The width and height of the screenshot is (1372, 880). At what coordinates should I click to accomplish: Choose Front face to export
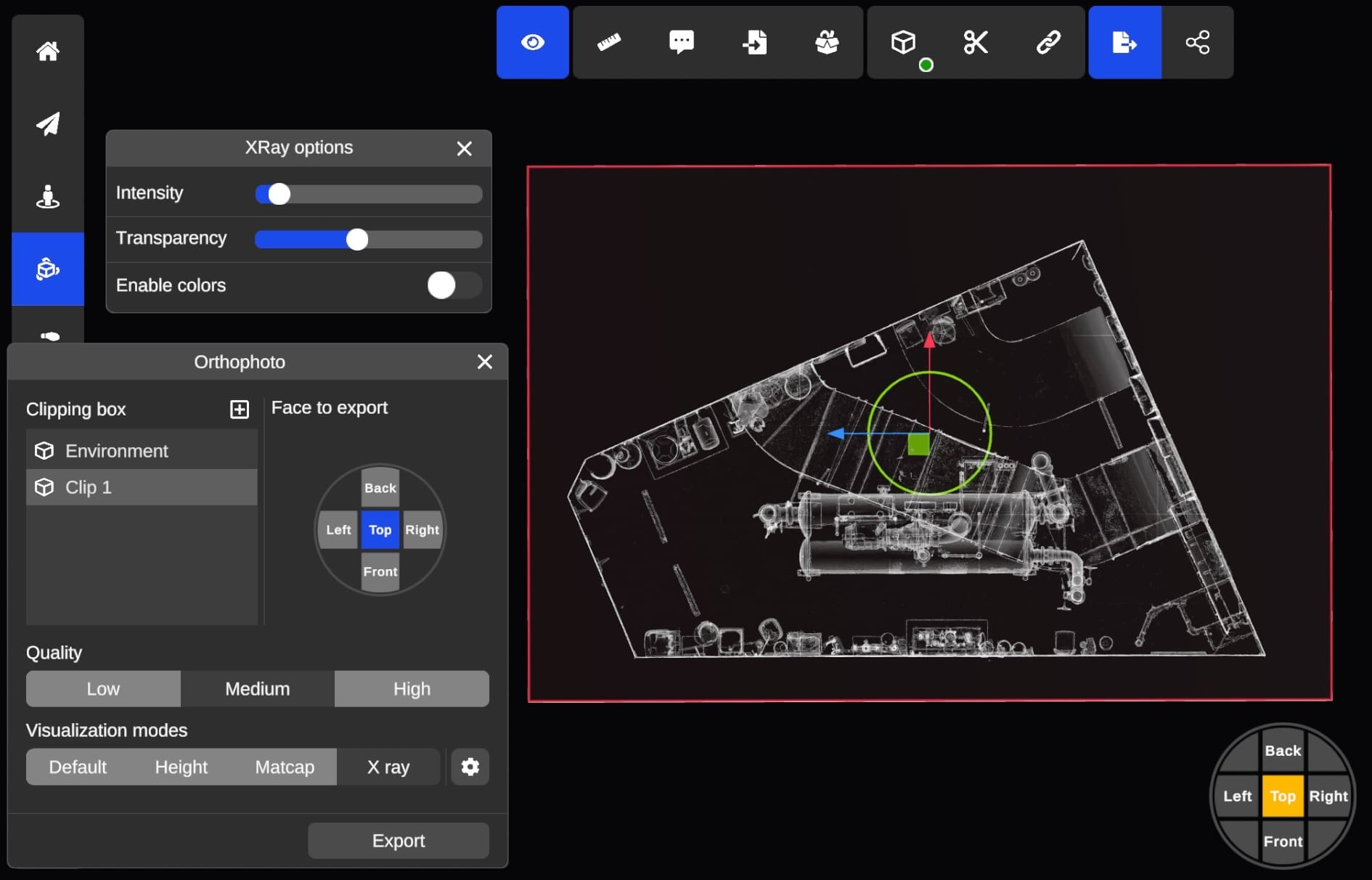[x=380, y=571]
